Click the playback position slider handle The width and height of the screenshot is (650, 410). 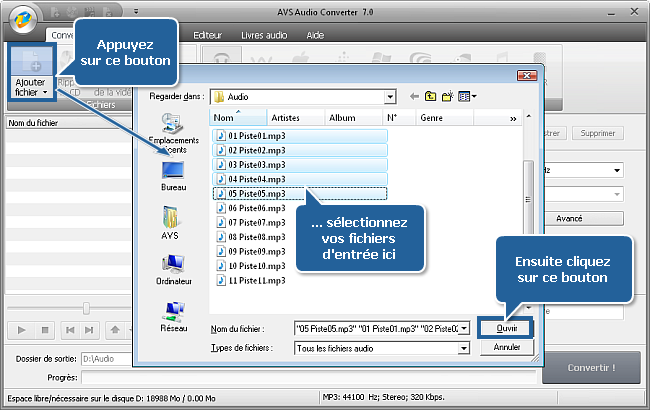pyautogui.click(x=86, y=308)
